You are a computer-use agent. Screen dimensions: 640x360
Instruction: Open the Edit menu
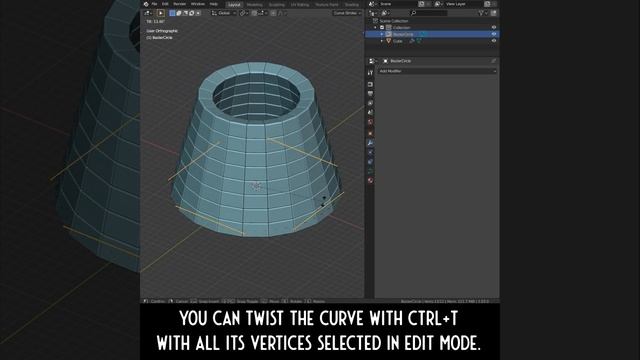tap(165, 4)
